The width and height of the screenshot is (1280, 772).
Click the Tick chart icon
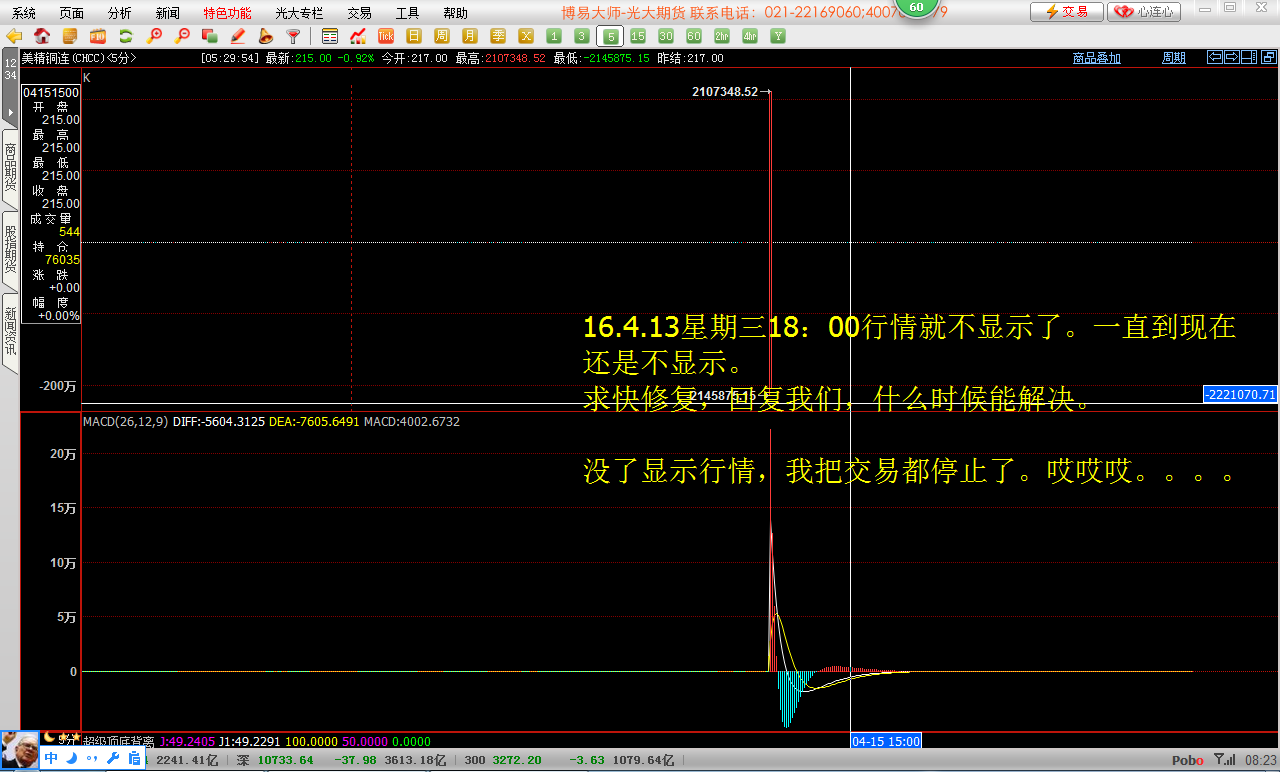[385, 36]
